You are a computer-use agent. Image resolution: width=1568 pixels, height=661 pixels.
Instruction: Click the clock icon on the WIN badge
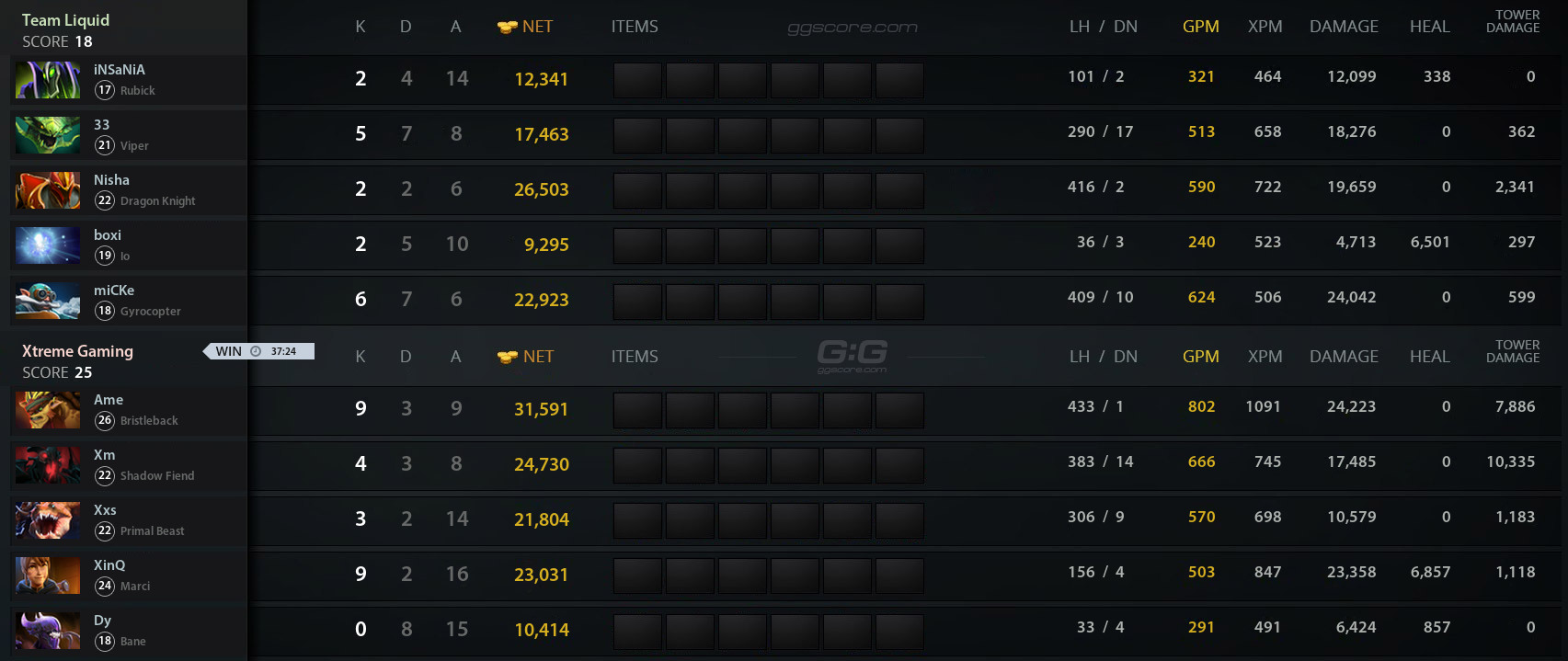[x=255, y=350]
